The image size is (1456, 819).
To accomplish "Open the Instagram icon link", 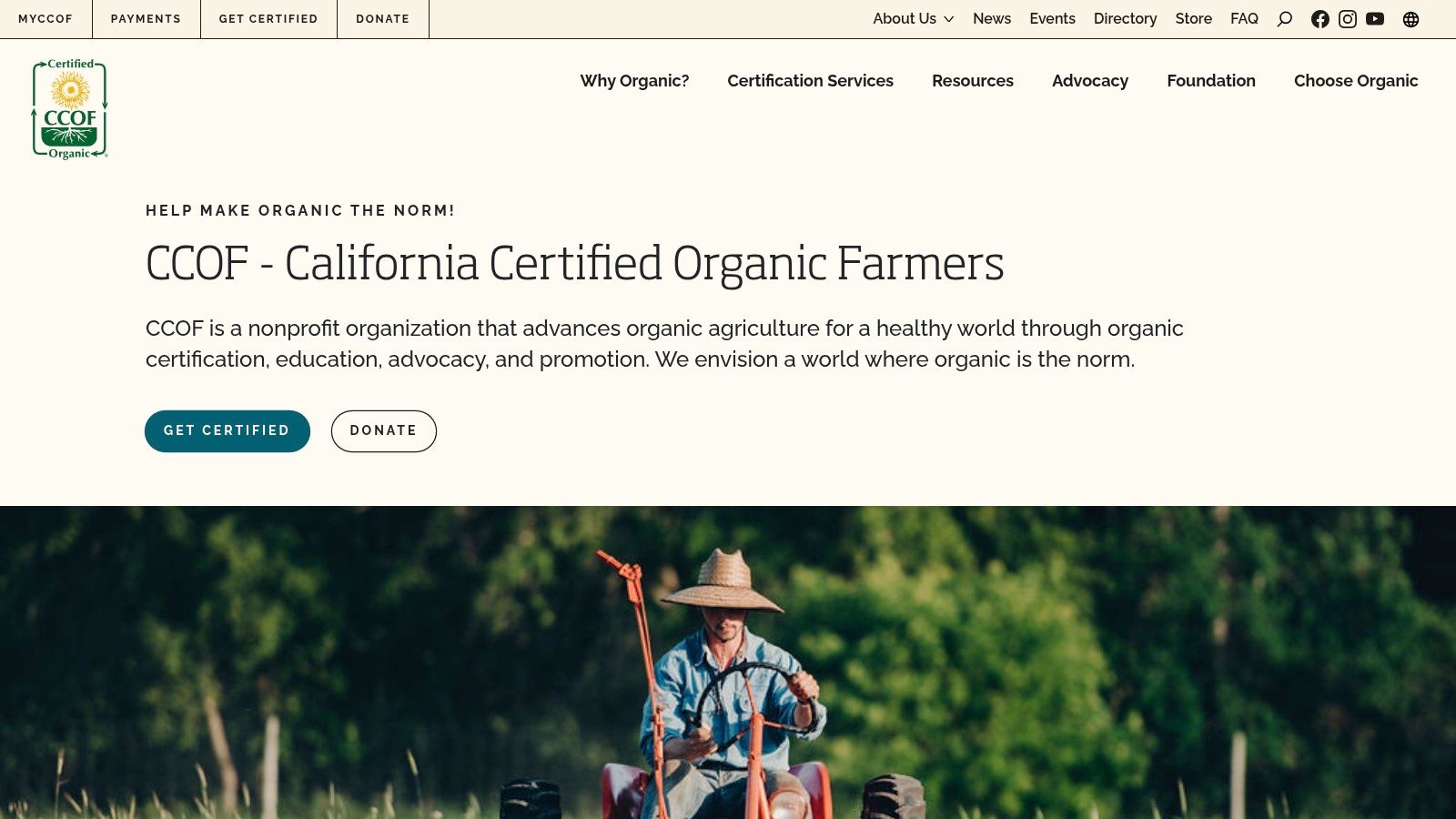I will 1348,19.
